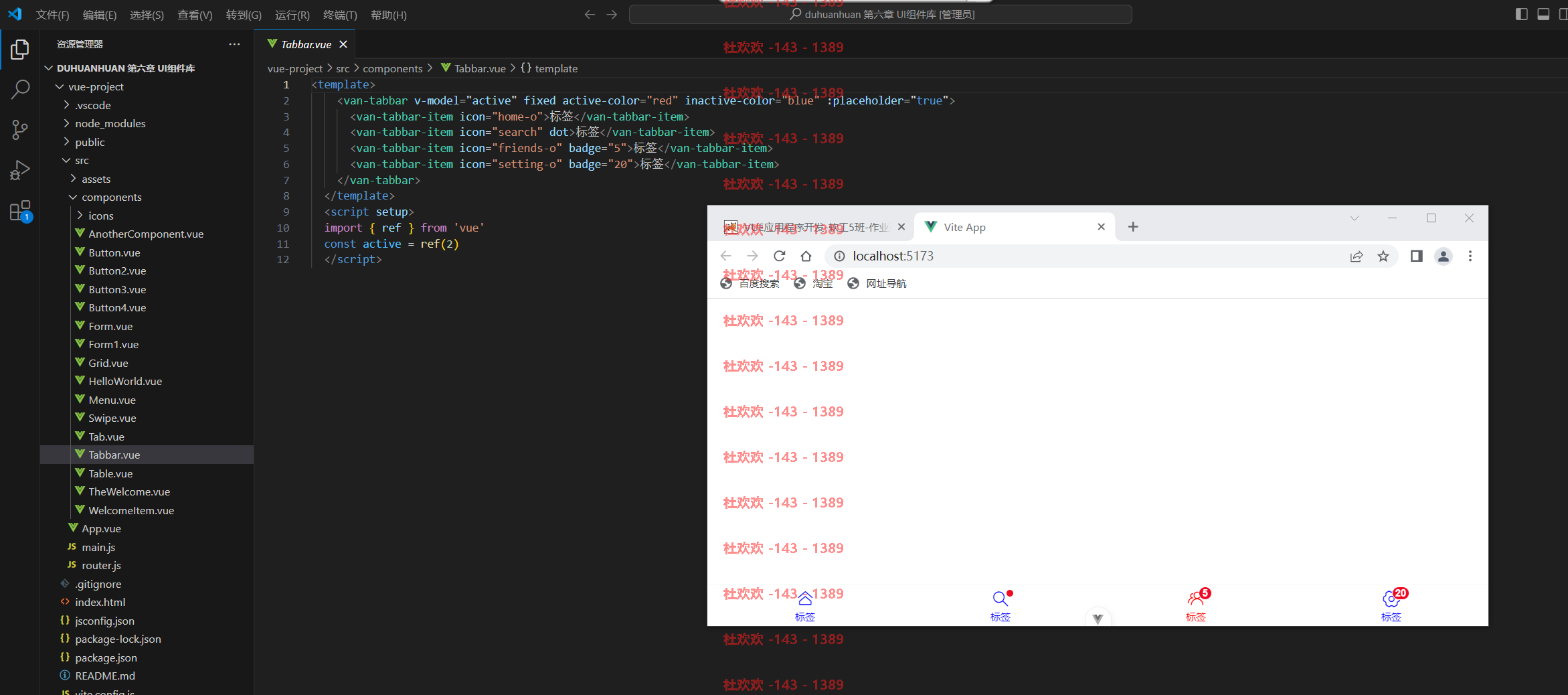Open the 转到(G) menu
Screen dimensions: 1568x695
[x=244, y=15]
